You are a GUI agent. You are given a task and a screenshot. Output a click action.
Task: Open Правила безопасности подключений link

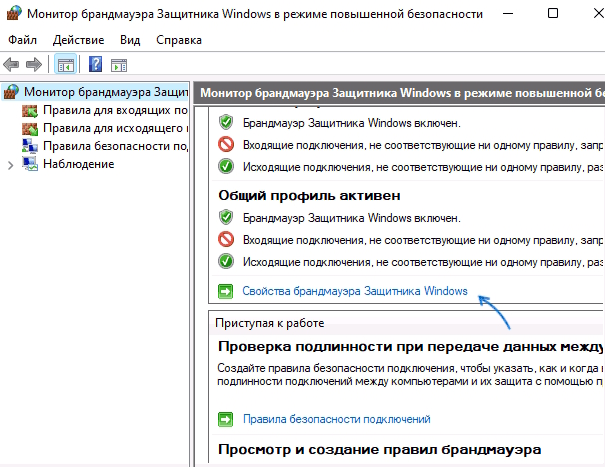(336, 419)
